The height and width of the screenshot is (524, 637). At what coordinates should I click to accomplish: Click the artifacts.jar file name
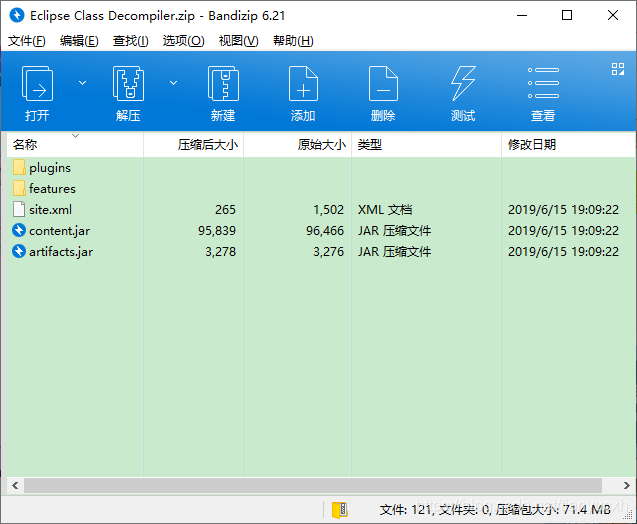tap(61, 252)
